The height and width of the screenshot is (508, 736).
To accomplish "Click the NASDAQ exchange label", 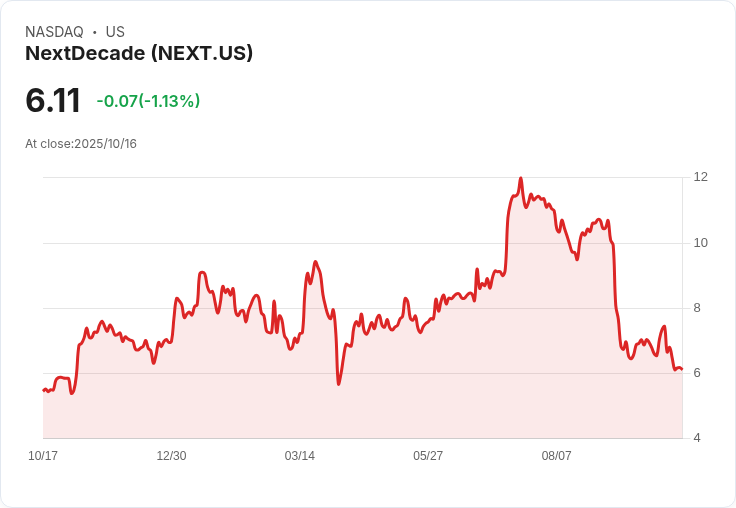I will (x=54, y=32).
